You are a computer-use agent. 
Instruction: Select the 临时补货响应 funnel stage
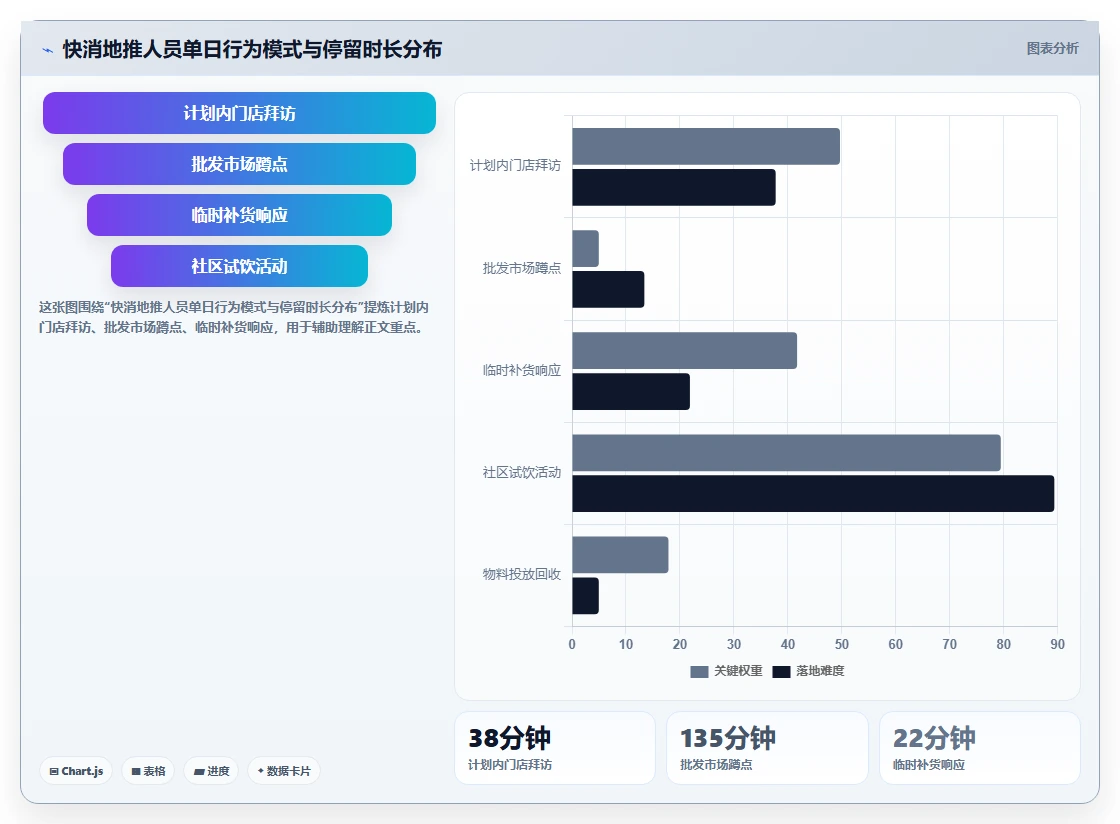tap(239, 215)
